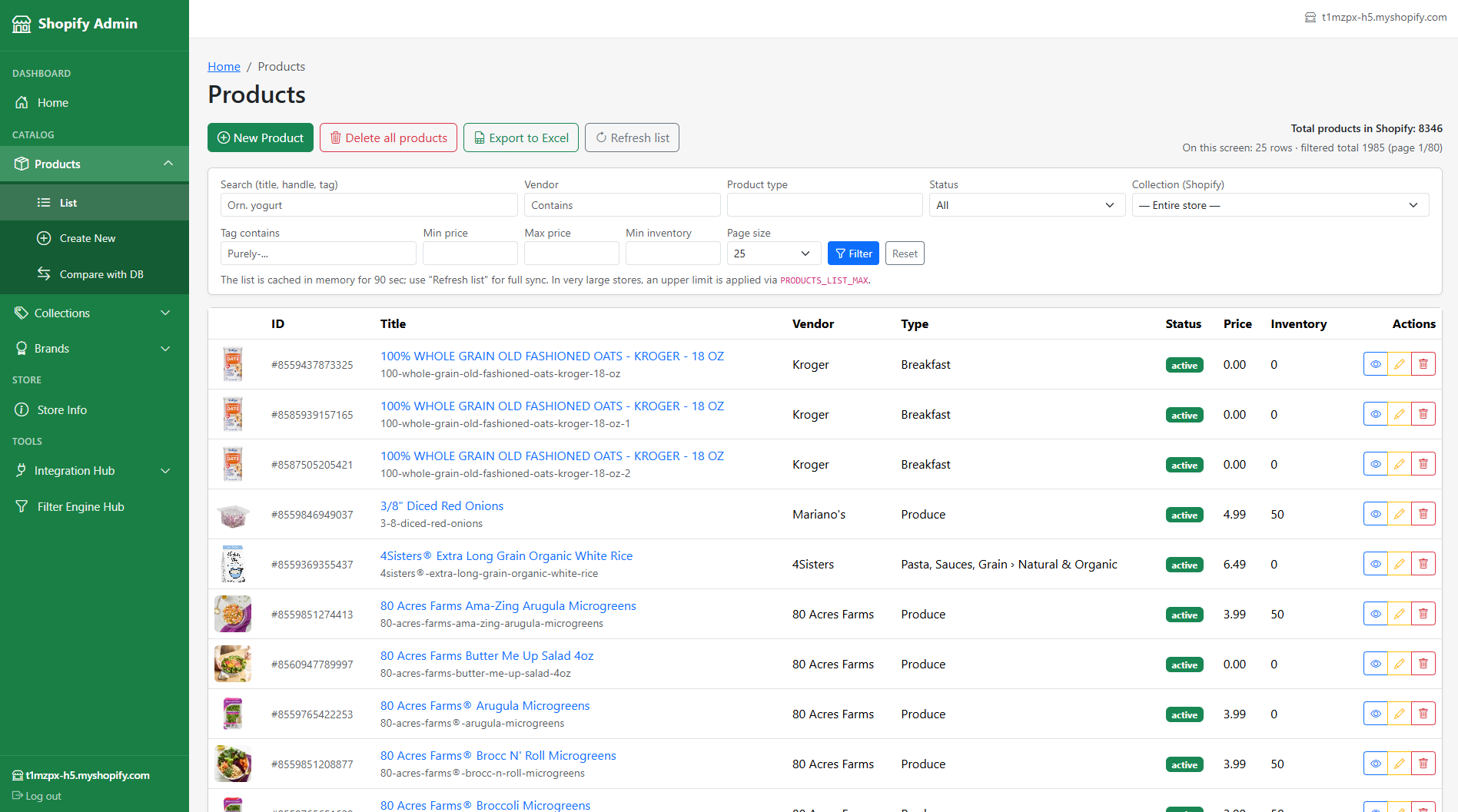
Task: Delete product #8587505205421 with trash icon
Action: coord(1423,464)
